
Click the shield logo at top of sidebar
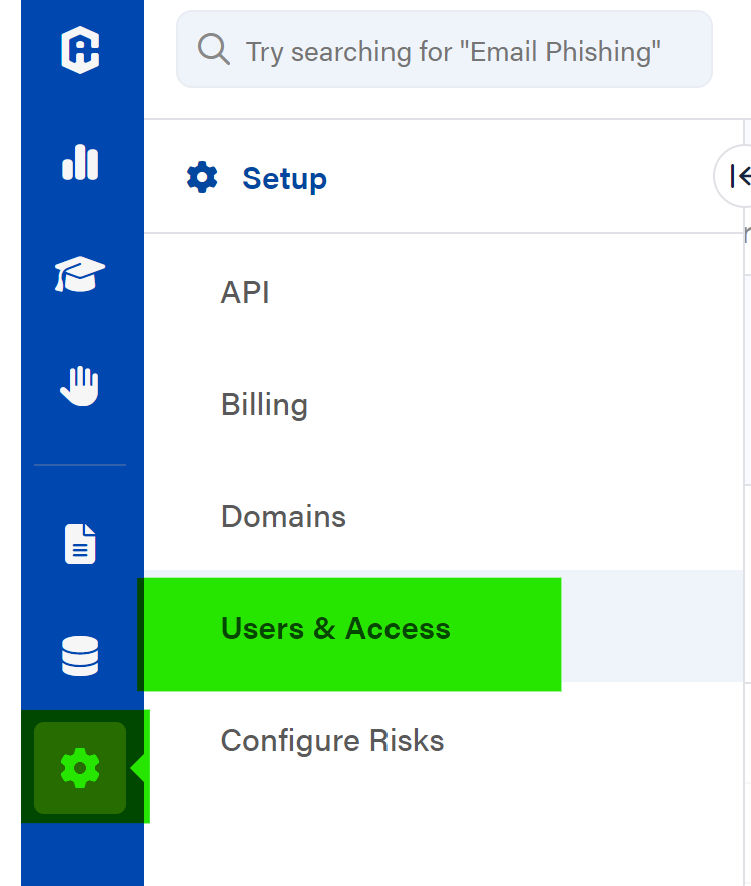pyautogui.click(x=80, y=50)
